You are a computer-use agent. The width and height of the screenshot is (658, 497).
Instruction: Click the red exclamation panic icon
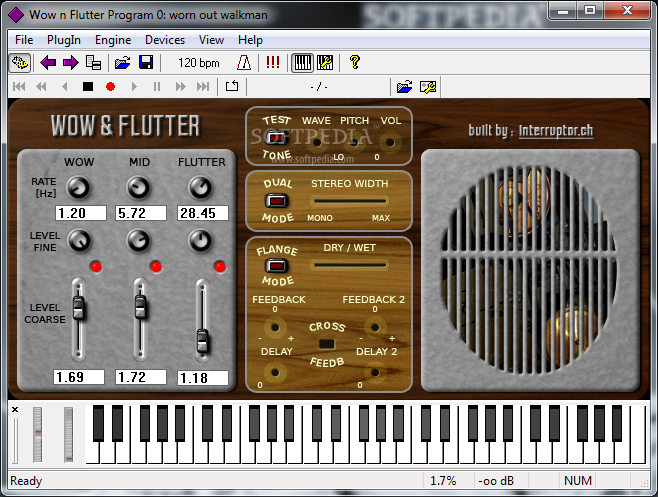(273, 63)
